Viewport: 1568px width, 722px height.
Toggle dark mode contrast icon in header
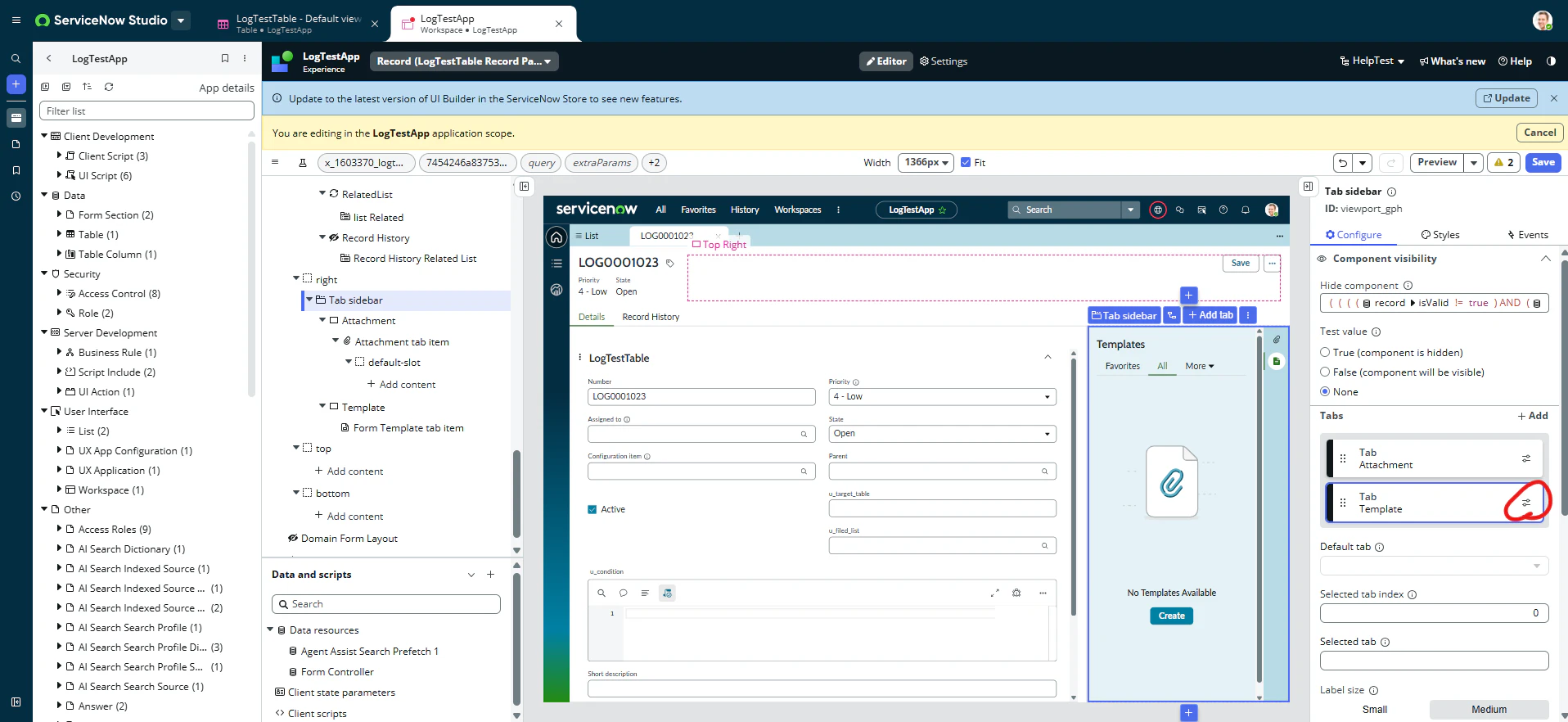[1551, 61]
